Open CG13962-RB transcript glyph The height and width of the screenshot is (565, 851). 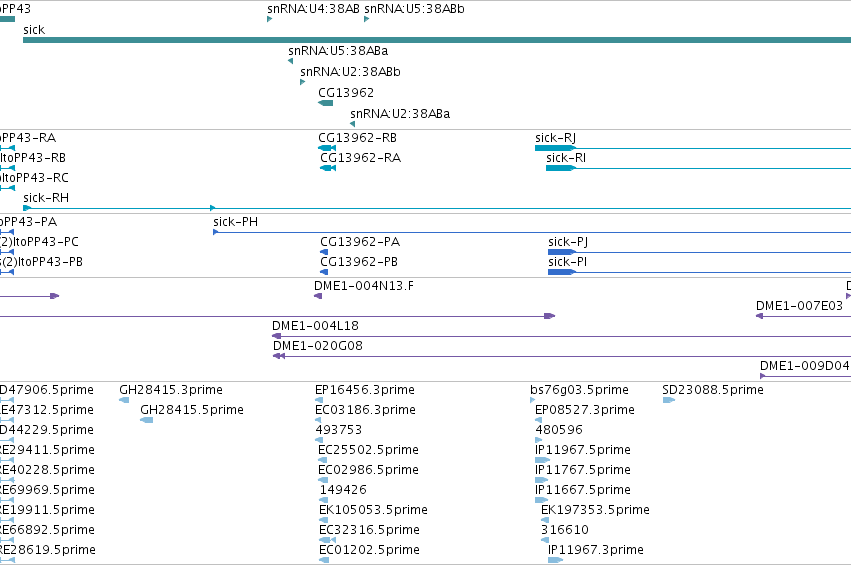click(327, 148)
